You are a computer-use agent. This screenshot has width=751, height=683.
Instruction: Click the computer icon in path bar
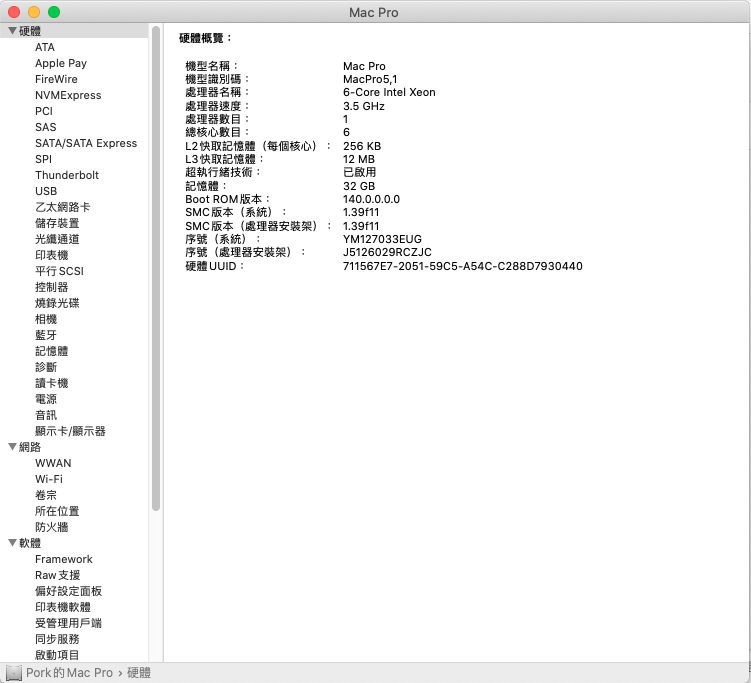click(x=14, y=673)
